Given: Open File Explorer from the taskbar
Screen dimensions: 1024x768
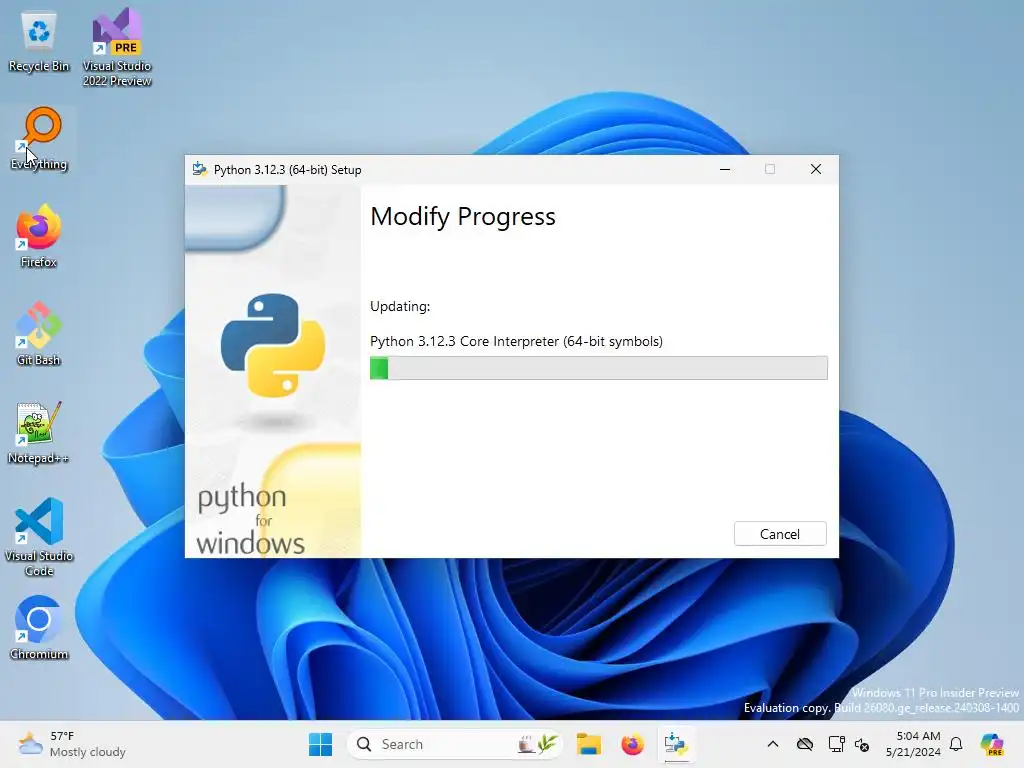Looking at the screenshot, I should pos(588,744).
